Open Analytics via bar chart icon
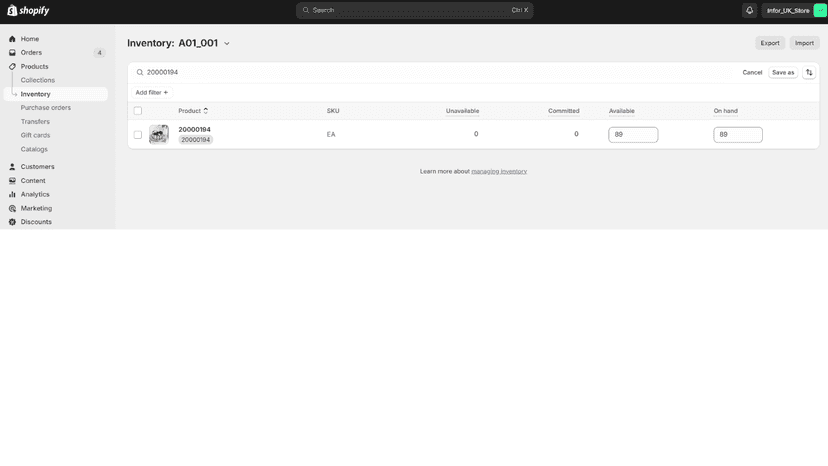The height and width of the screenshot is (466, 828). [x=12, y=194]
